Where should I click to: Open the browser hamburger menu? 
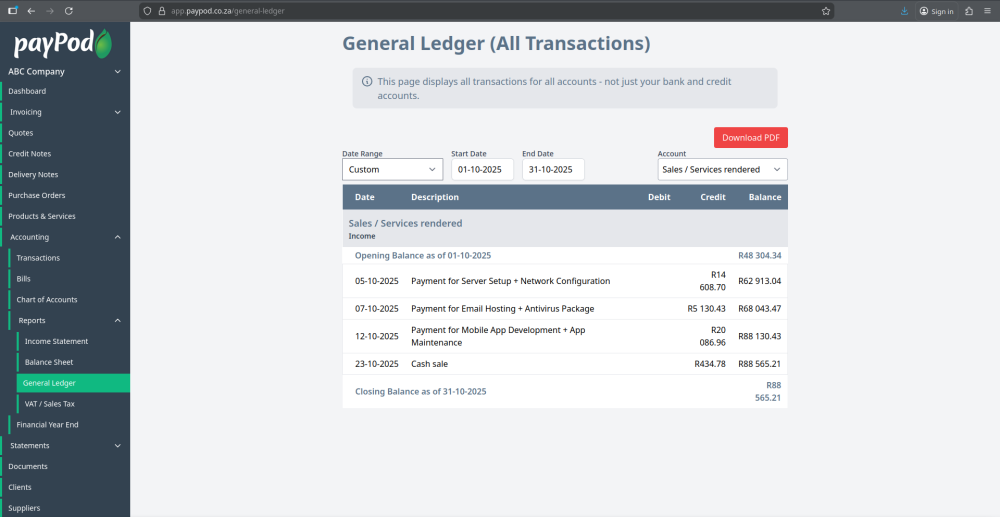pos(987,11)
